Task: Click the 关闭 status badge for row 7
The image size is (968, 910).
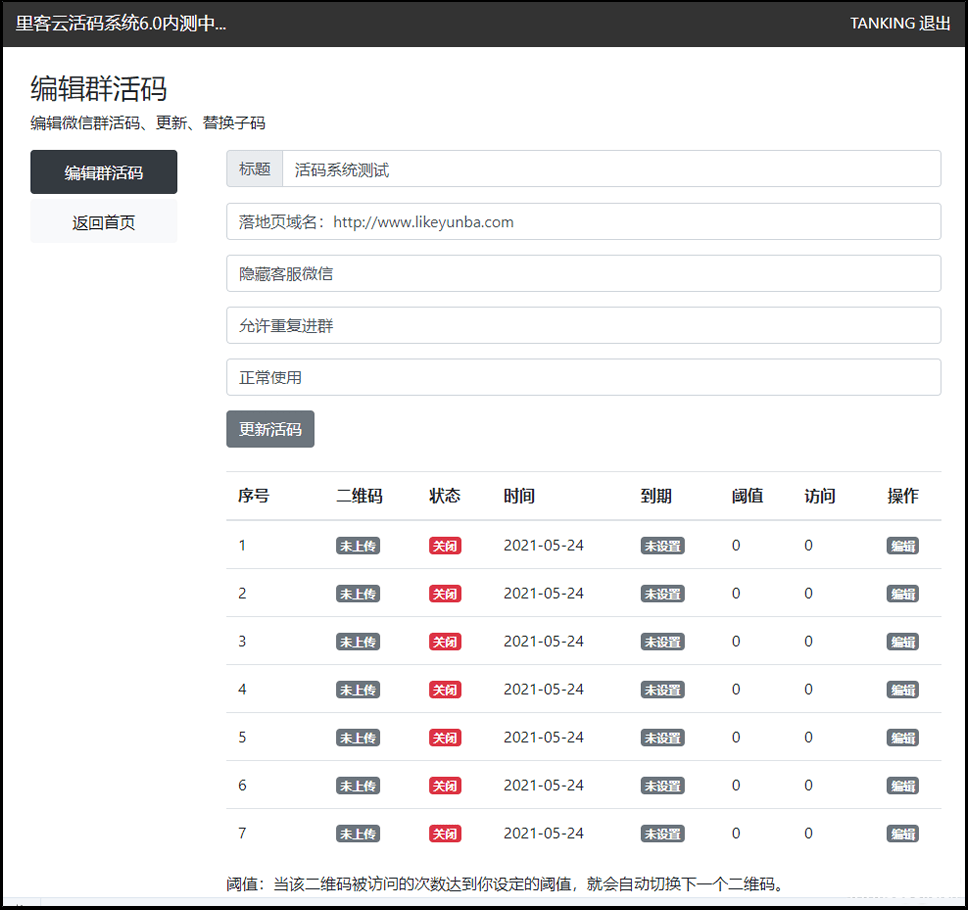Action: [444, 833]
